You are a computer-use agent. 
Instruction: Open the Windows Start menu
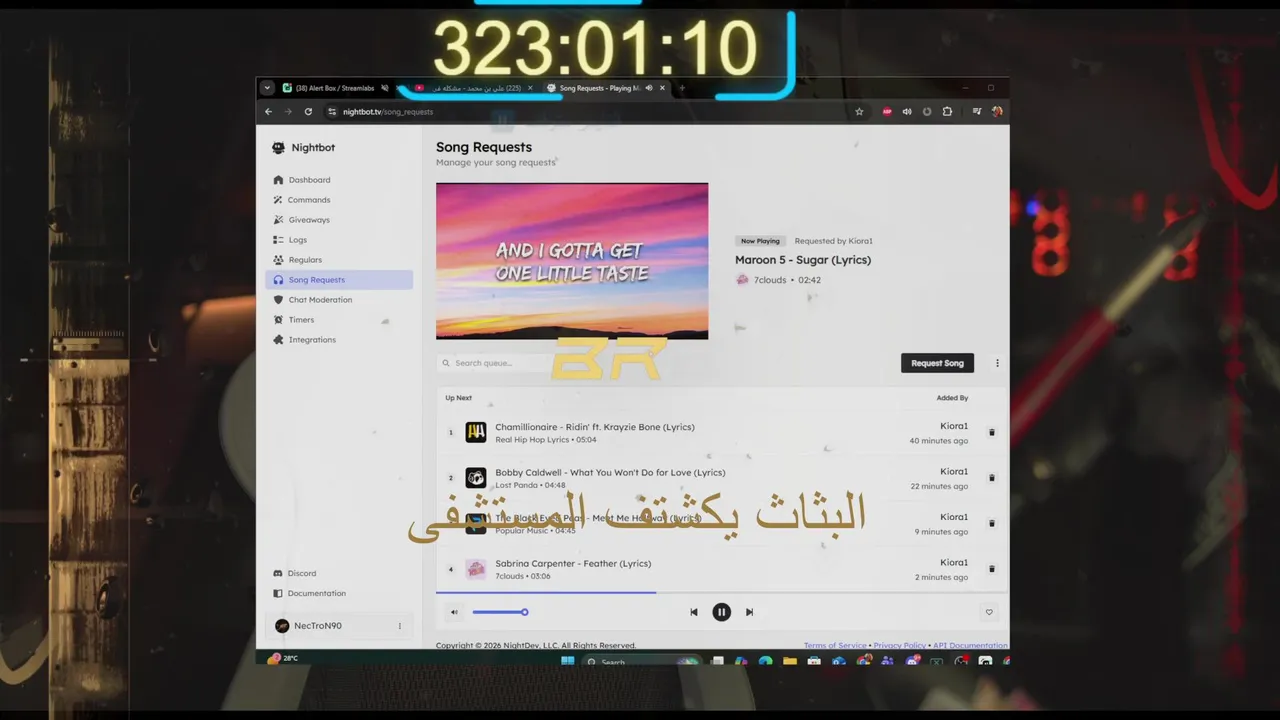pyautogui.click(x=568, y=661)
